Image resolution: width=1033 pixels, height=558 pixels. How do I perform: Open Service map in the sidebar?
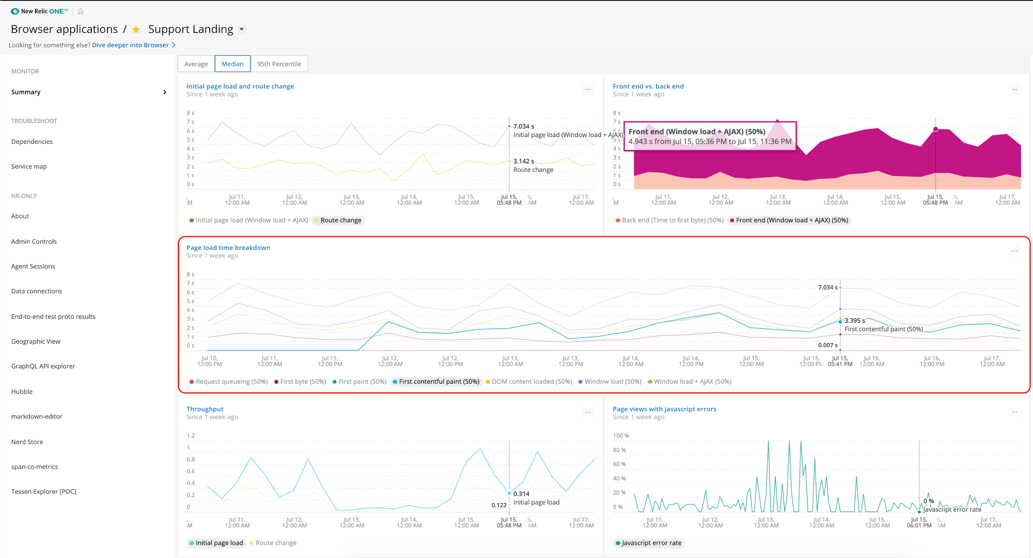pos(29,167)
